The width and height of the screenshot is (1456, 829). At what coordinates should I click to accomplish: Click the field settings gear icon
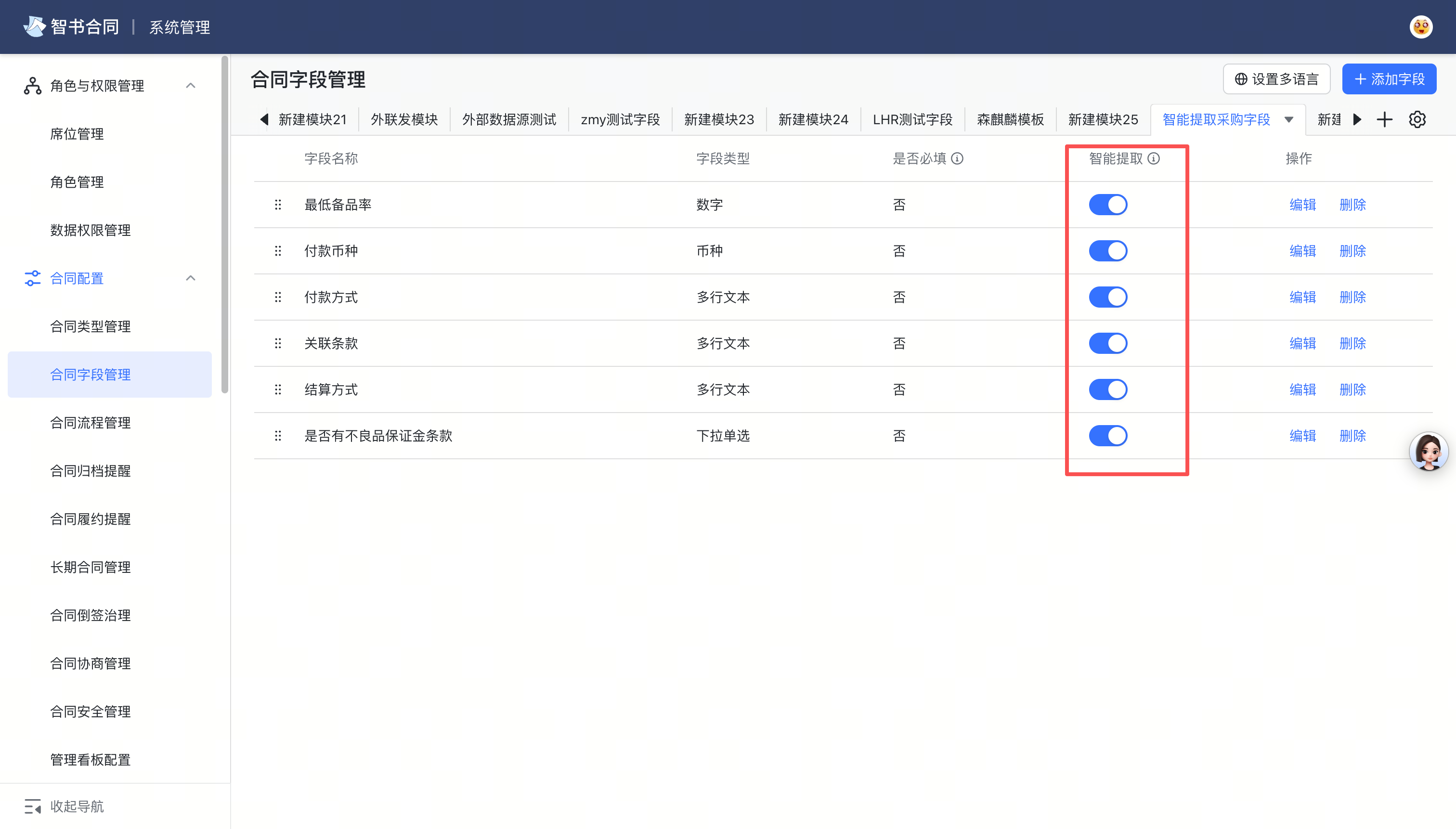(x=1417, y=119)
